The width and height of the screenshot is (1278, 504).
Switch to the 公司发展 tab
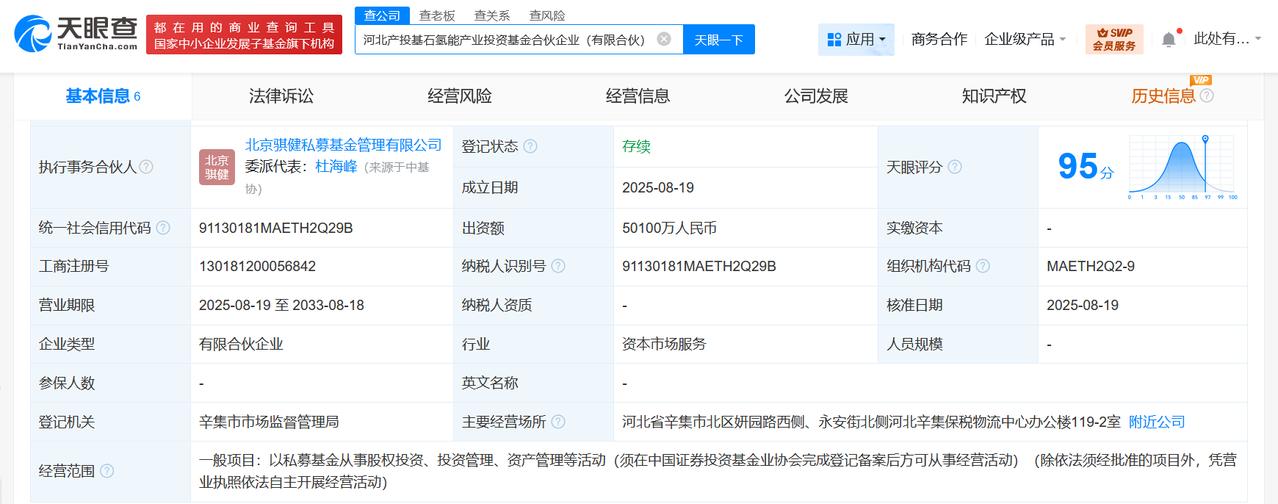click(x=816, y=96)
